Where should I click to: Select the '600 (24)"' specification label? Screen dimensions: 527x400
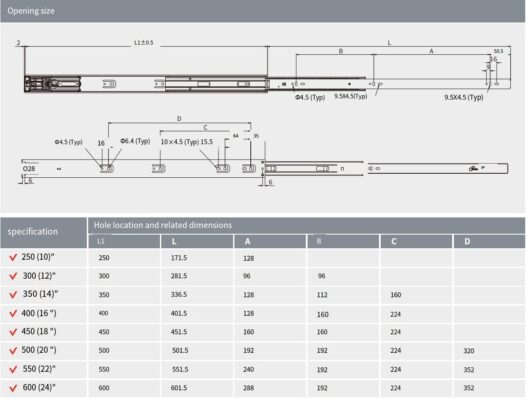point(39,387)
